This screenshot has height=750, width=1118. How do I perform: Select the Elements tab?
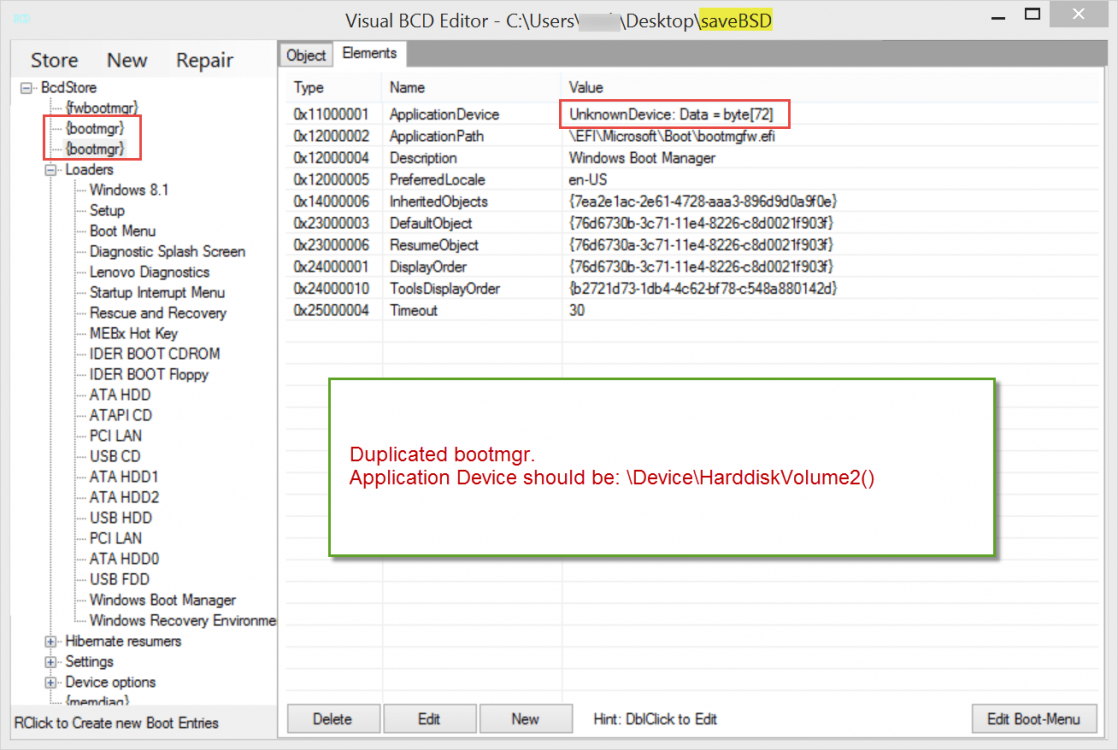point(369,54)
